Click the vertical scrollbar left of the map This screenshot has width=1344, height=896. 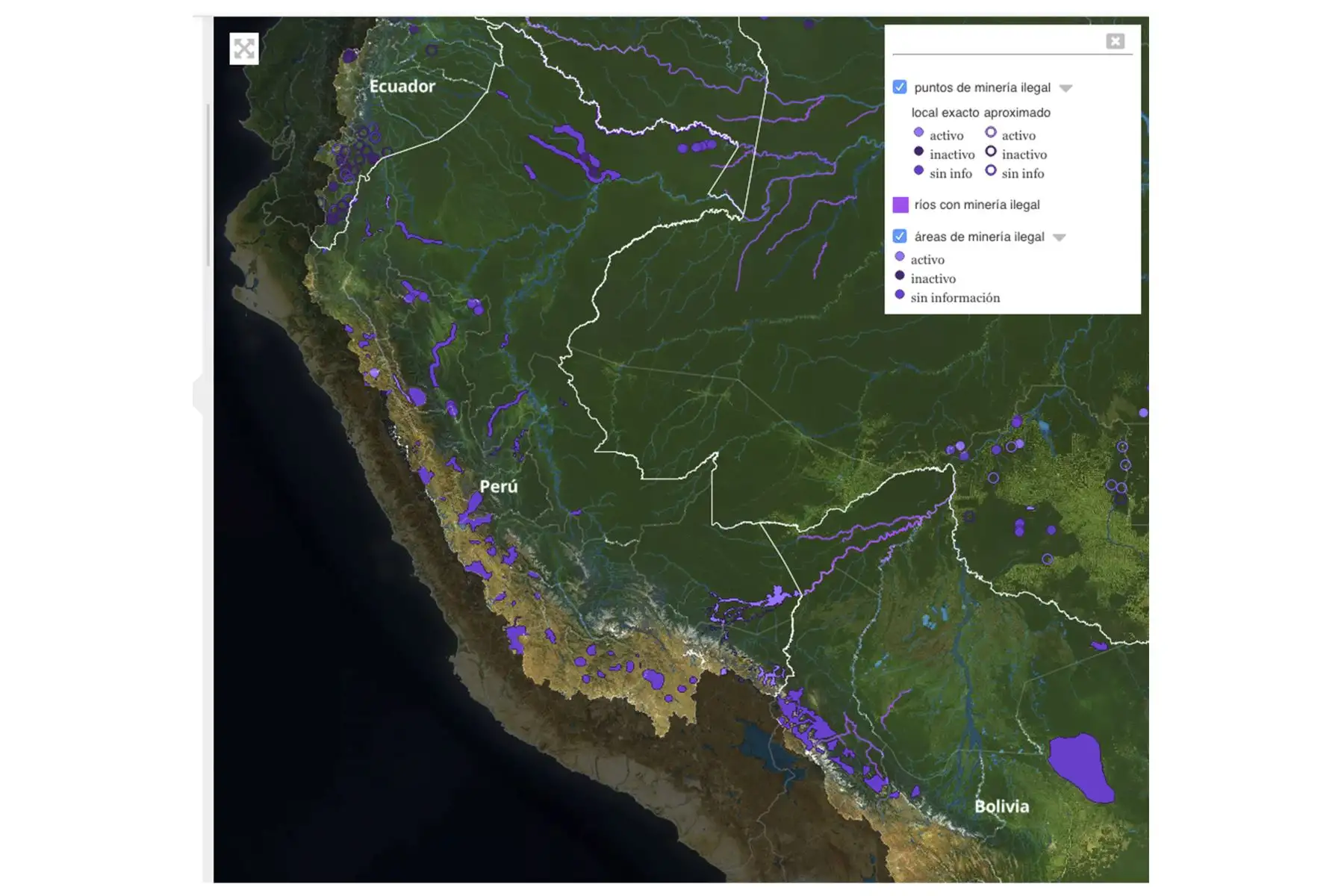click(208, 185)
